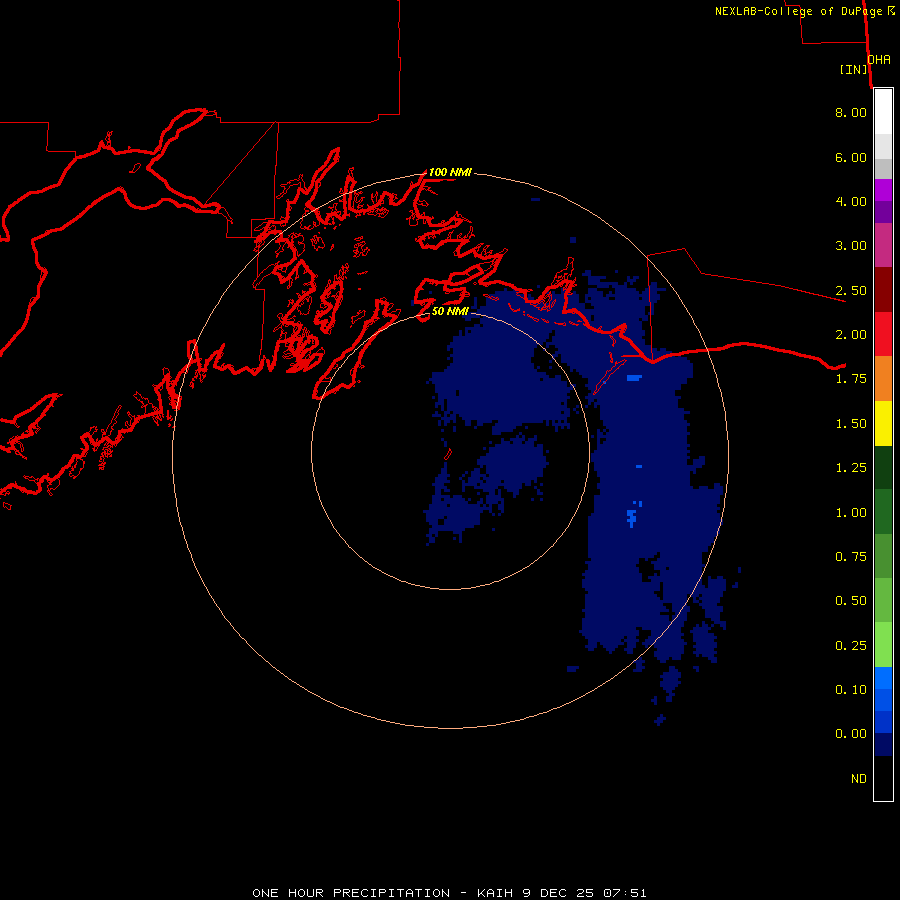This screenshot has height=900, width=900.
Task: Click the bright red swatch beside 2.00
Action: tap(883, 334)
